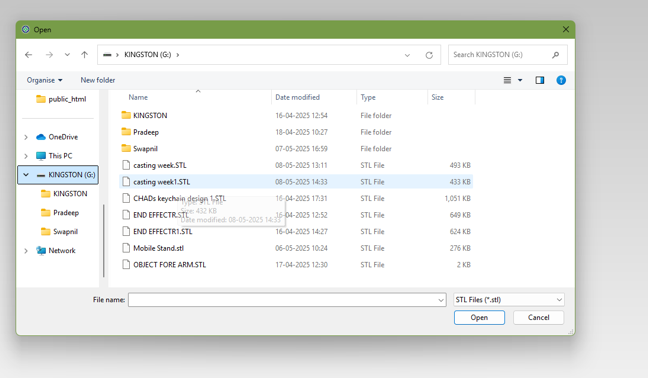Screen dimensions: 648x378
Task: Open STL Files (*.stl) type dropdown
Action: (509, 300)
